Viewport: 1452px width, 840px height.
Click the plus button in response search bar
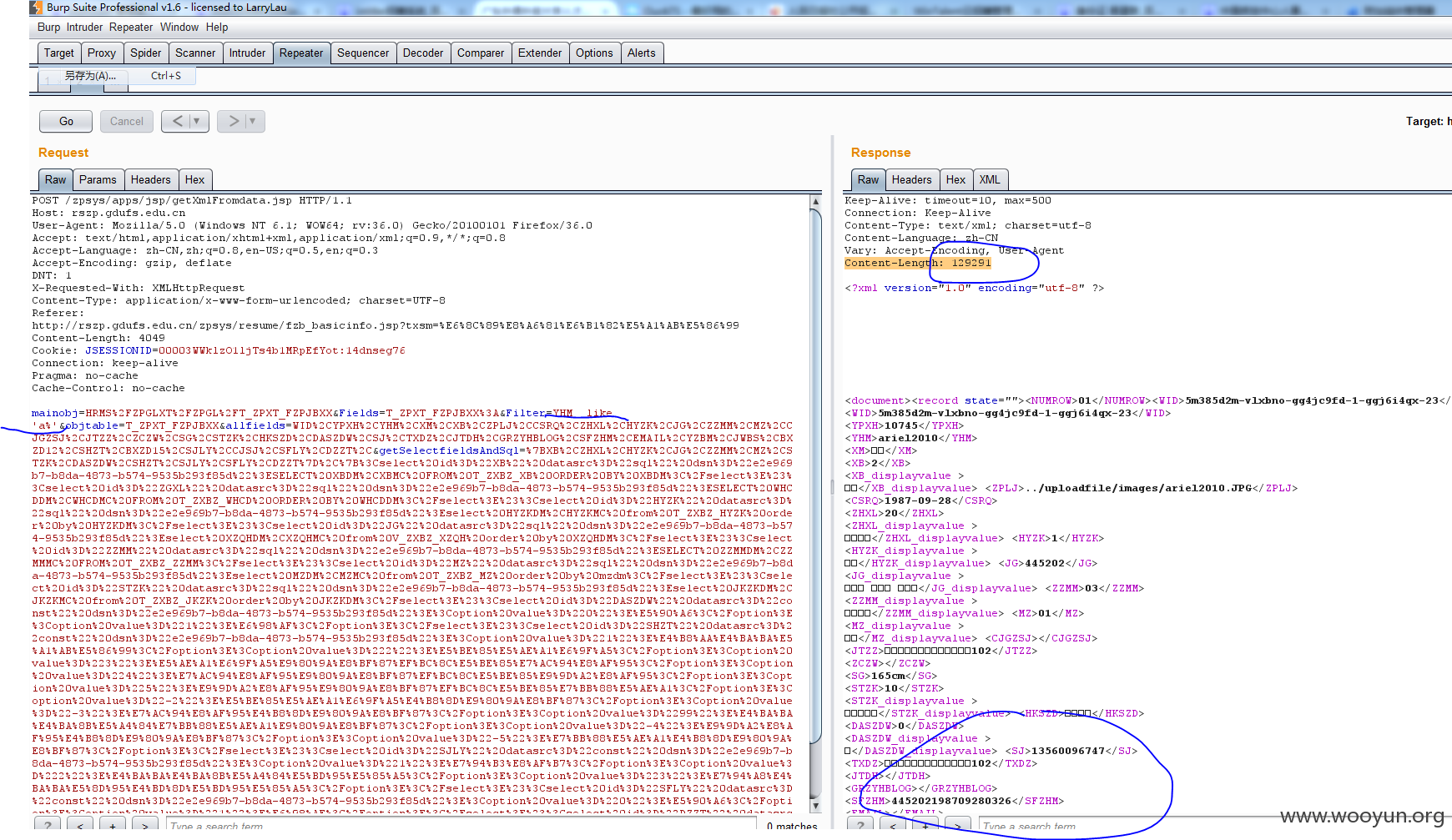(925, 826)
